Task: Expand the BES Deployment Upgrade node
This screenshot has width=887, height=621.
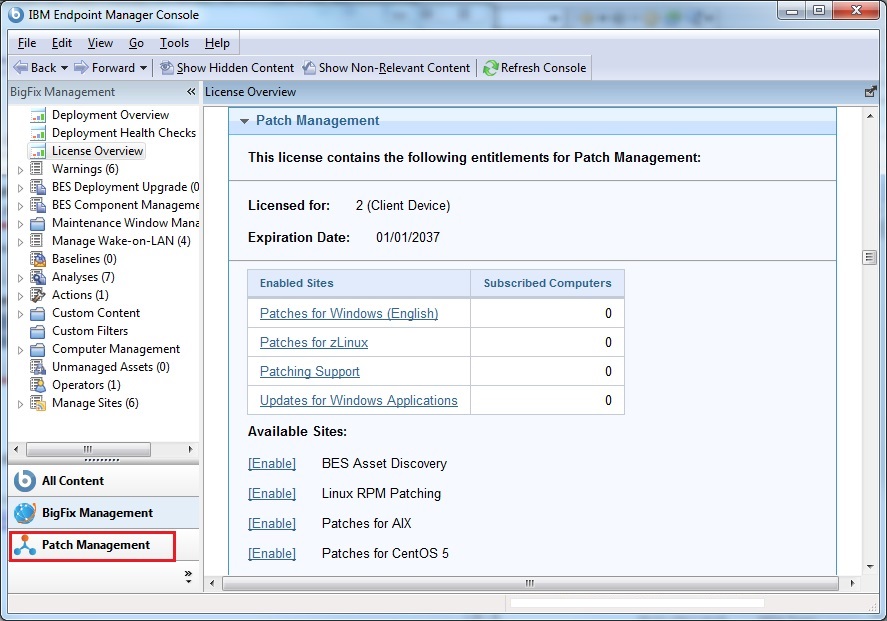Action: point(20,188)
